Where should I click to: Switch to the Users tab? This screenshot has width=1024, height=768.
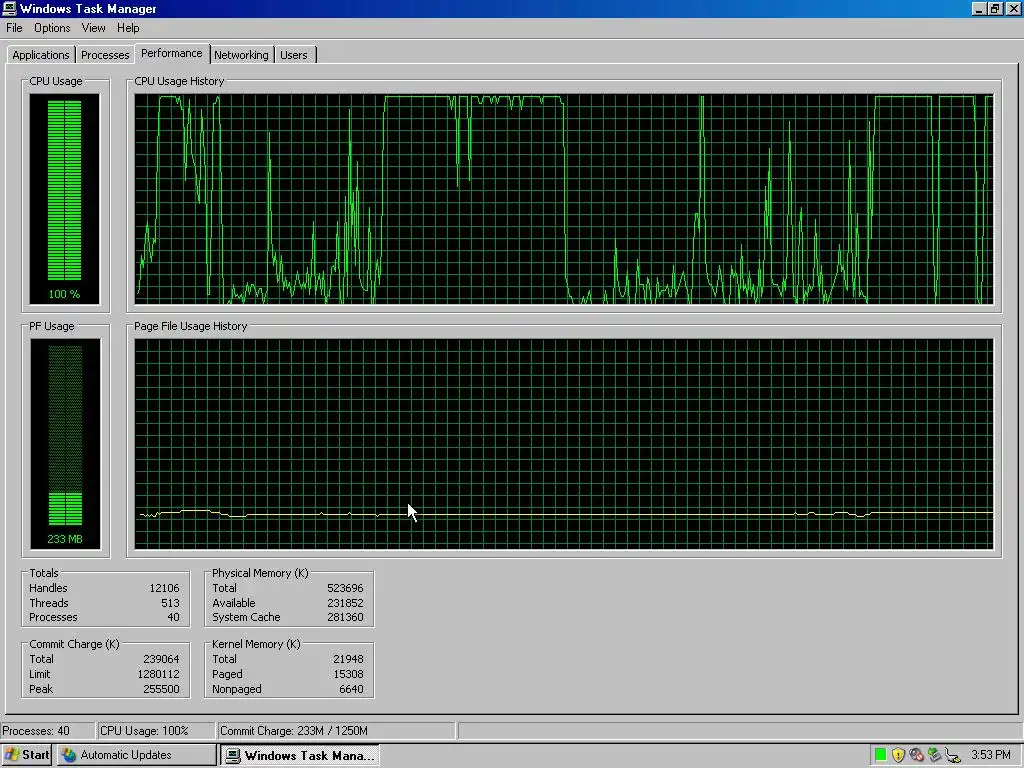[294, 55]
